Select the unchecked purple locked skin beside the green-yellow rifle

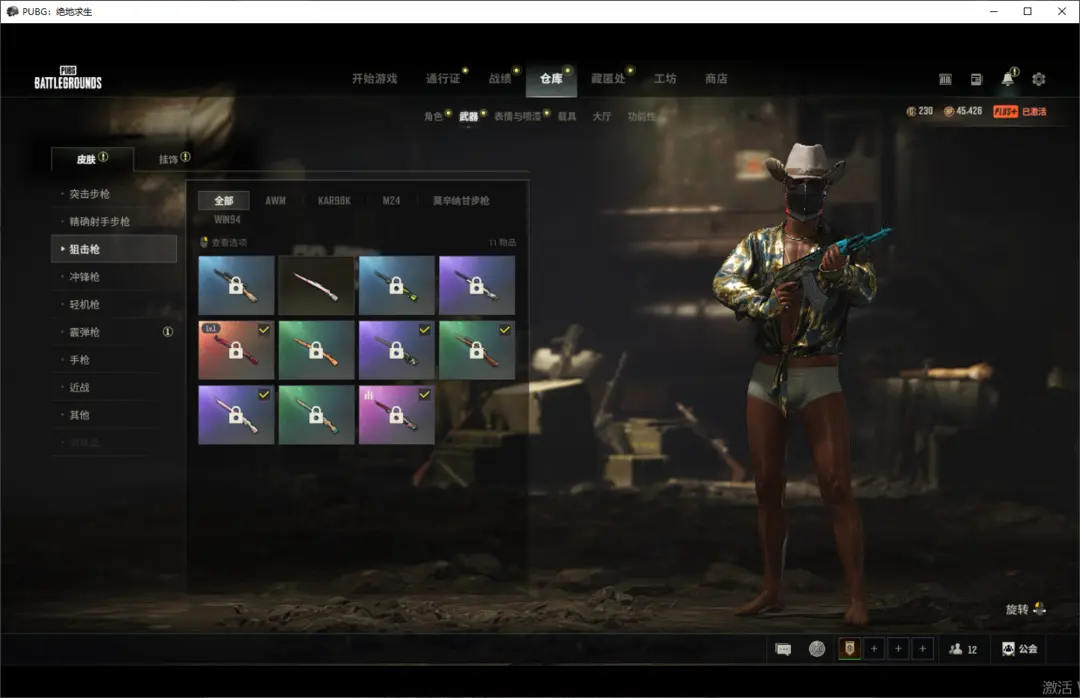[x=477, y=285]
